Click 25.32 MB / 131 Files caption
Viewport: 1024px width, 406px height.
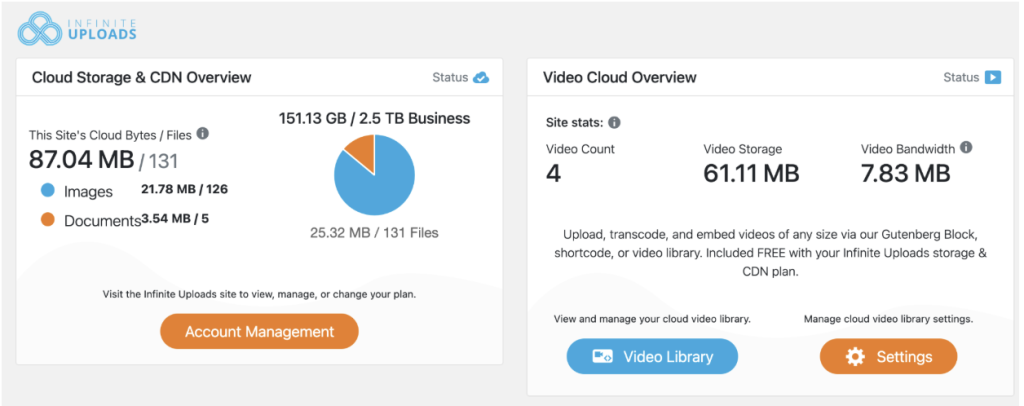(x=374, y=232)
